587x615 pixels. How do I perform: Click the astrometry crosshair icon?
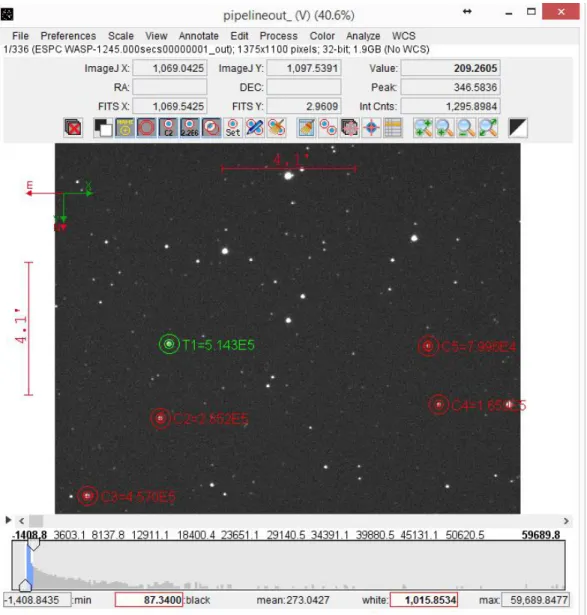coord(371,127)
